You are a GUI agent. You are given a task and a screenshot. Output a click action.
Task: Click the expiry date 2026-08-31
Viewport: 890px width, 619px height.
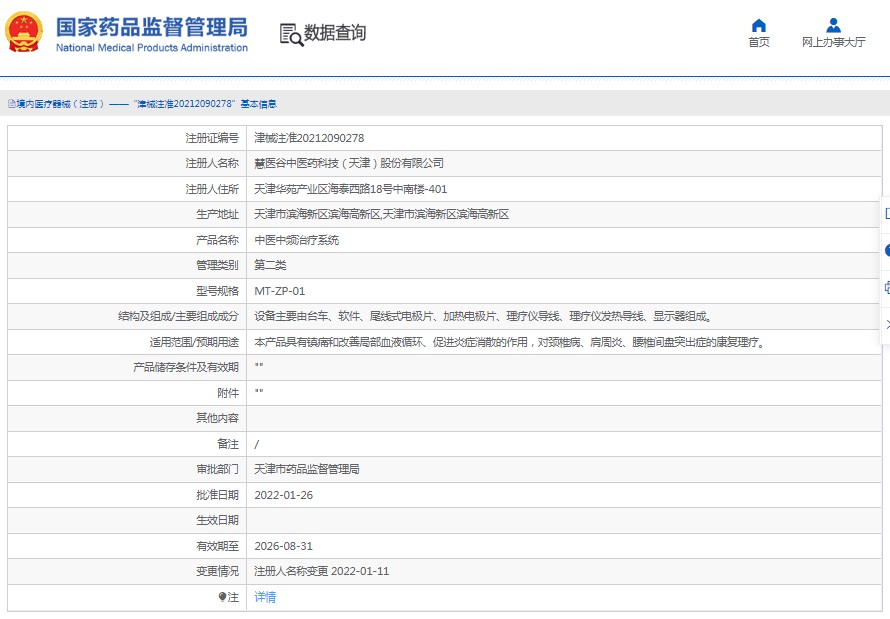[283, 546]
